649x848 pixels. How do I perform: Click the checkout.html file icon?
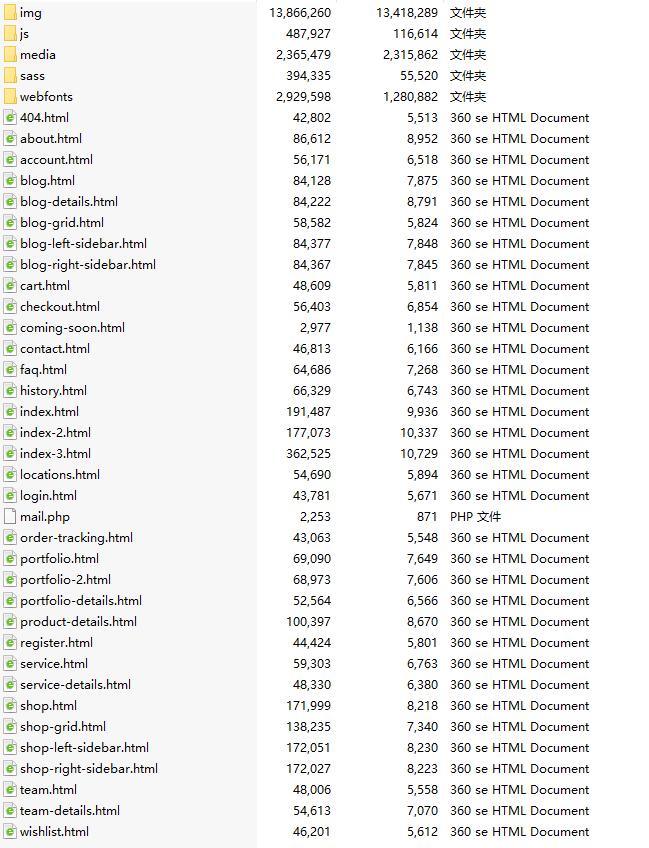tap(10, 307)
